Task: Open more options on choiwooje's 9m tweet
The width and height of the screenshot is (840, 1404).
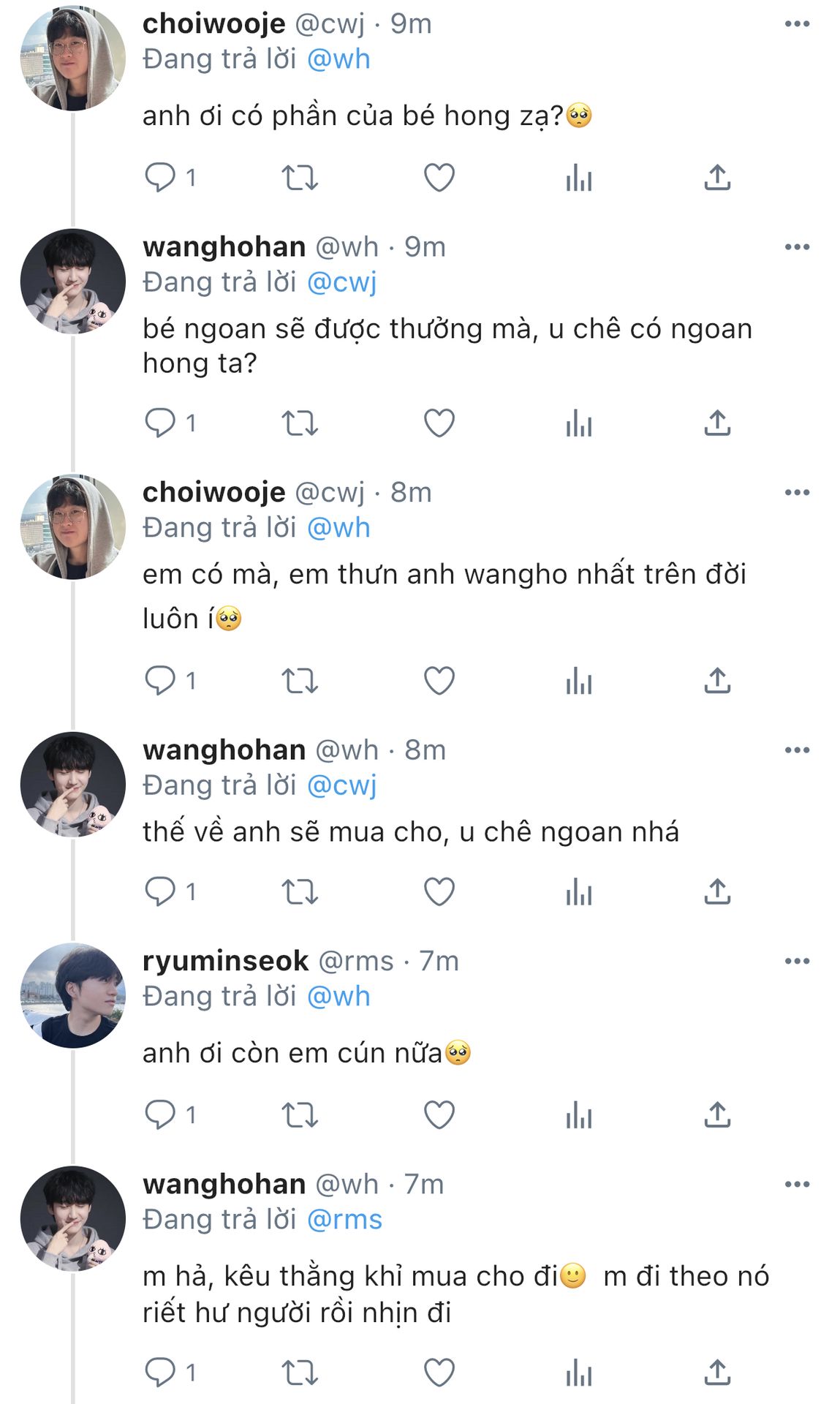Action: tap(797, 23)
